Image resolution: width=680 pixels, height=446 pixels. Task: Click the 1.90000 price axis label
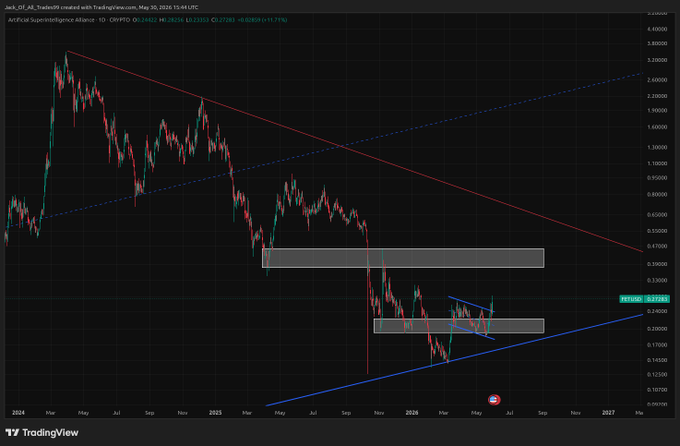click(x=657, y=110)
